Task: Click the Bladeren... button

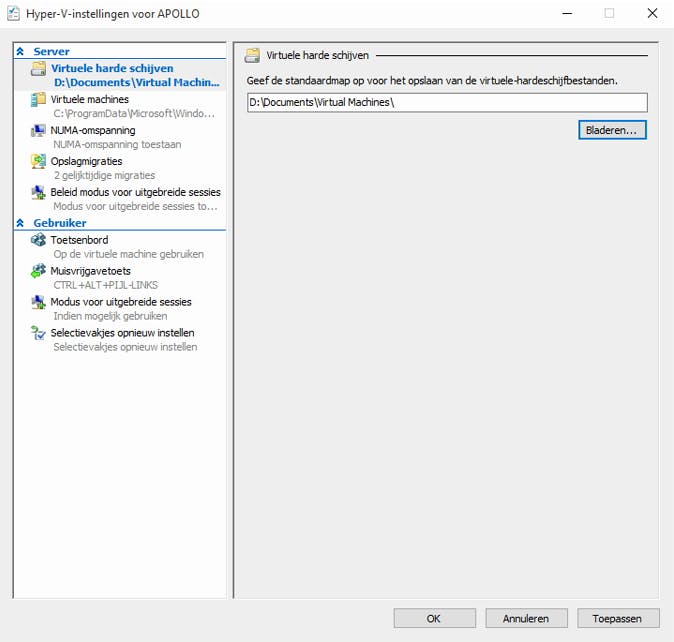Action: pyautogui.click(x=612, y=130)
